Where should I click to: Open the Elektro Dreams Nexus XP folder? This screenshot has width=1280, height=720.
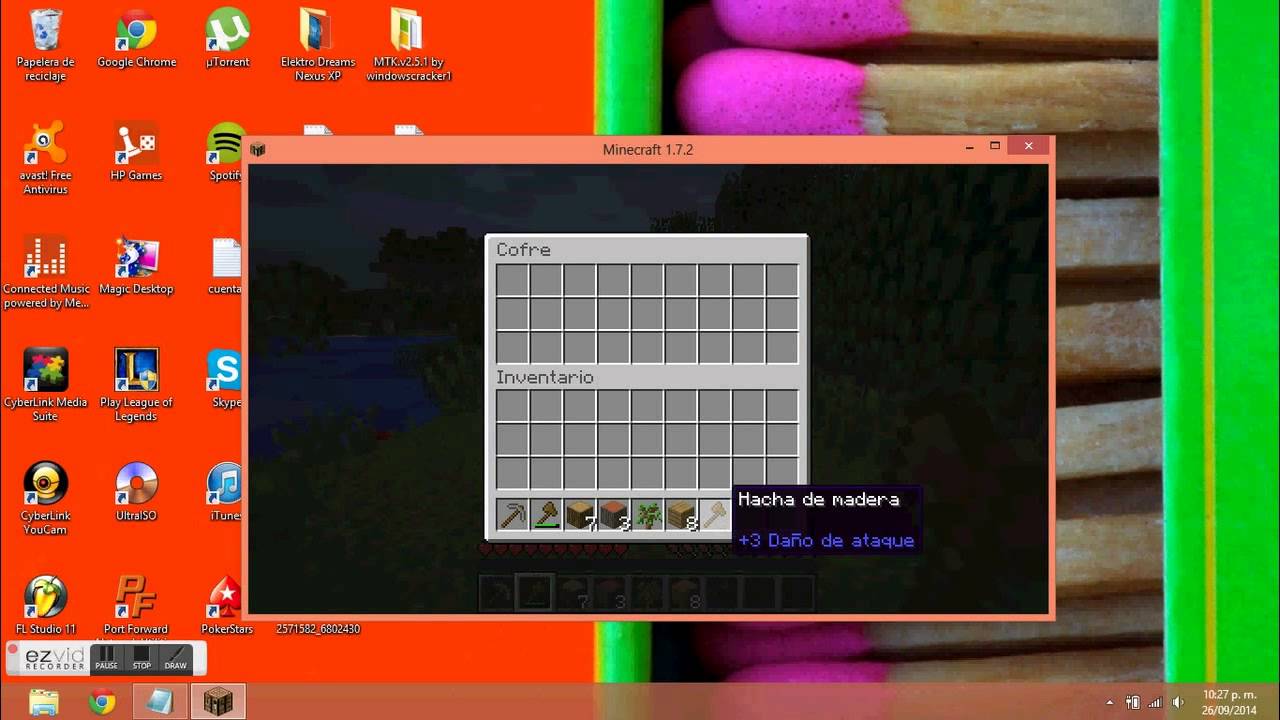click(x=318, y=45)
